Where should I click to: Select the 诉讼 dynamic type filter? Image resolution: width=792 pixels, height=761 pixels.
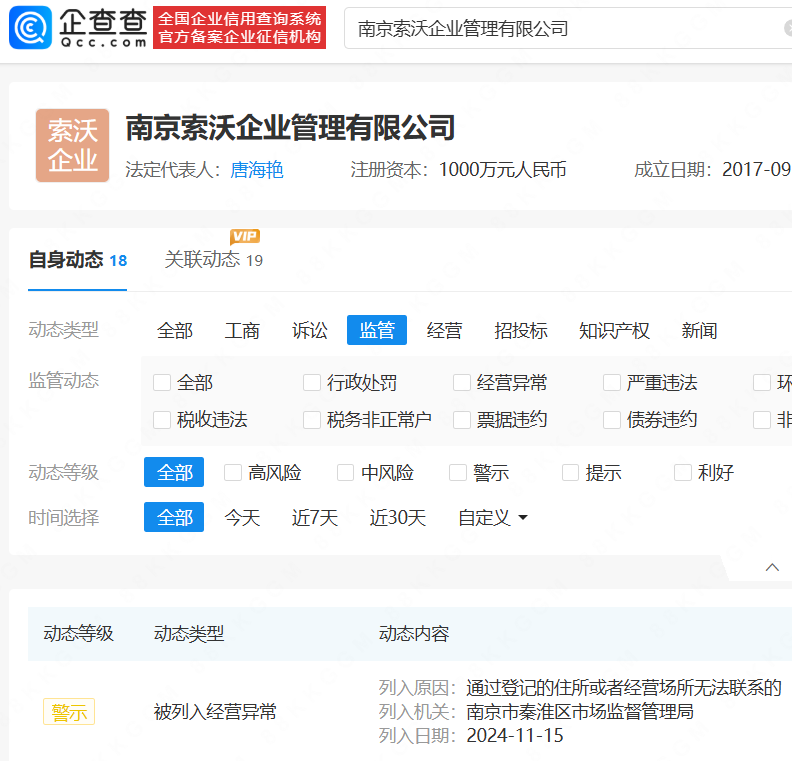(310, 331)
